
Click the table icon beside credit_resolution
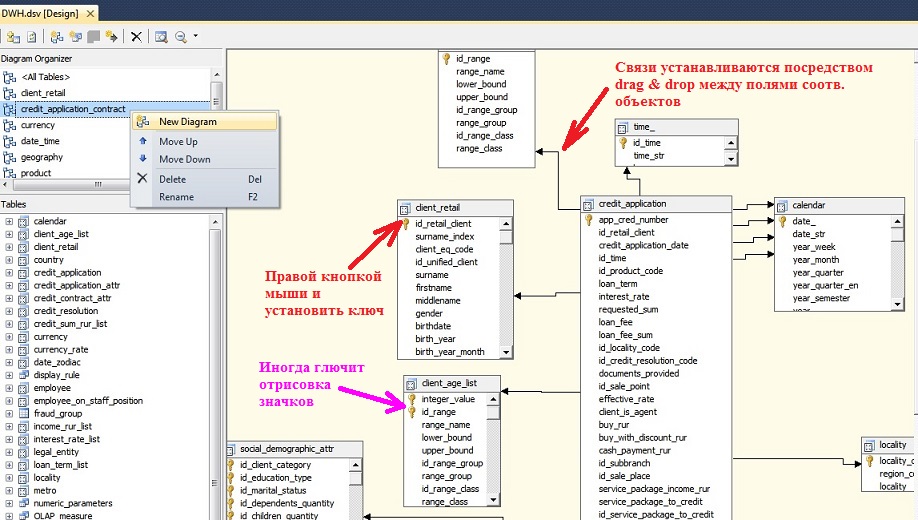(23, 311)
